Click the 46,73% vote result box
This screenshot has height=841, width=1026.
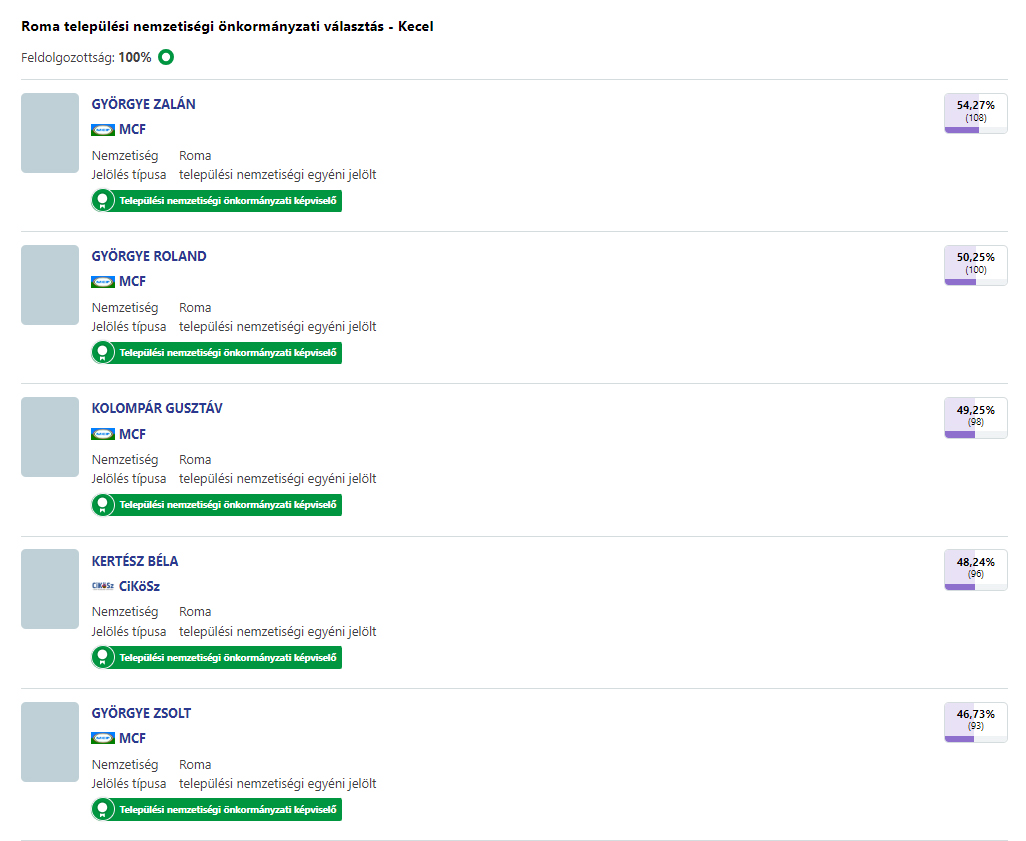[x=975, y=722]
